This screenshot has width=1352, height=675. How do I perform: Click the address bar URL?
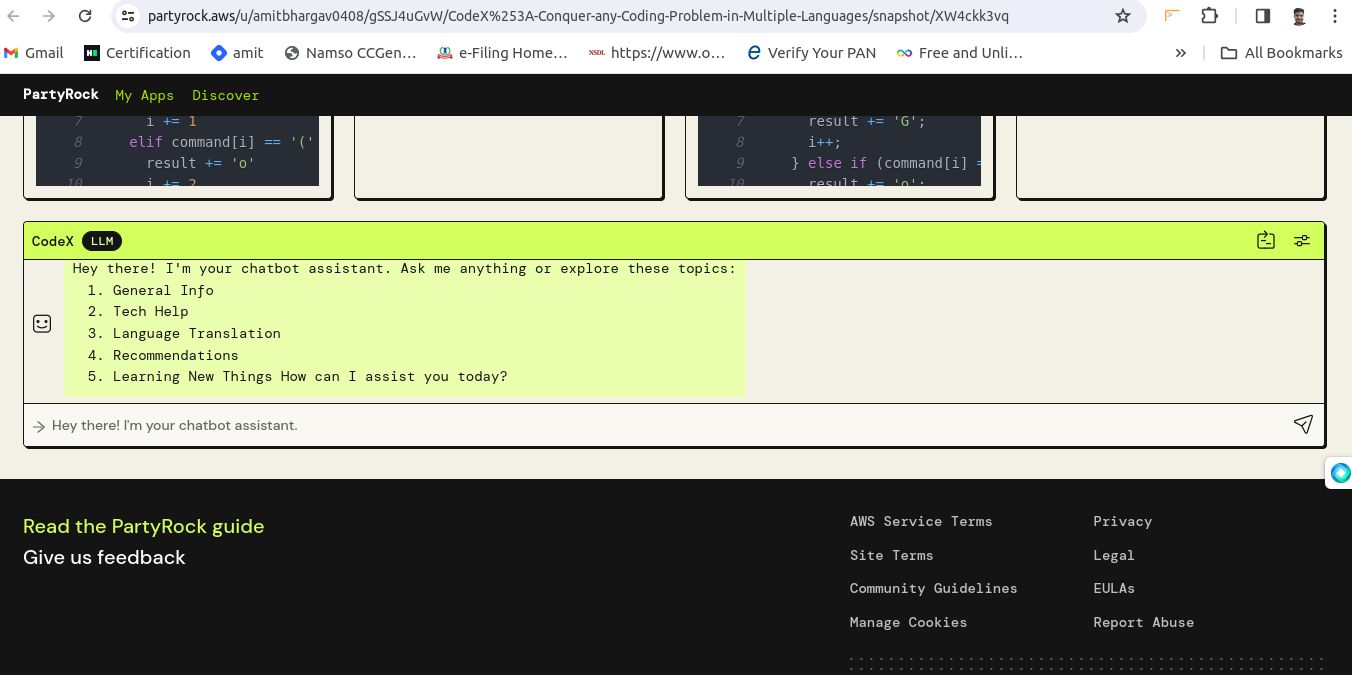click(578, 16)
